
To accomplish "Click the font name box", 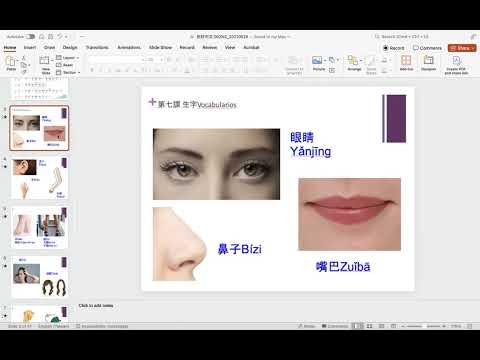I will (116, 59).
